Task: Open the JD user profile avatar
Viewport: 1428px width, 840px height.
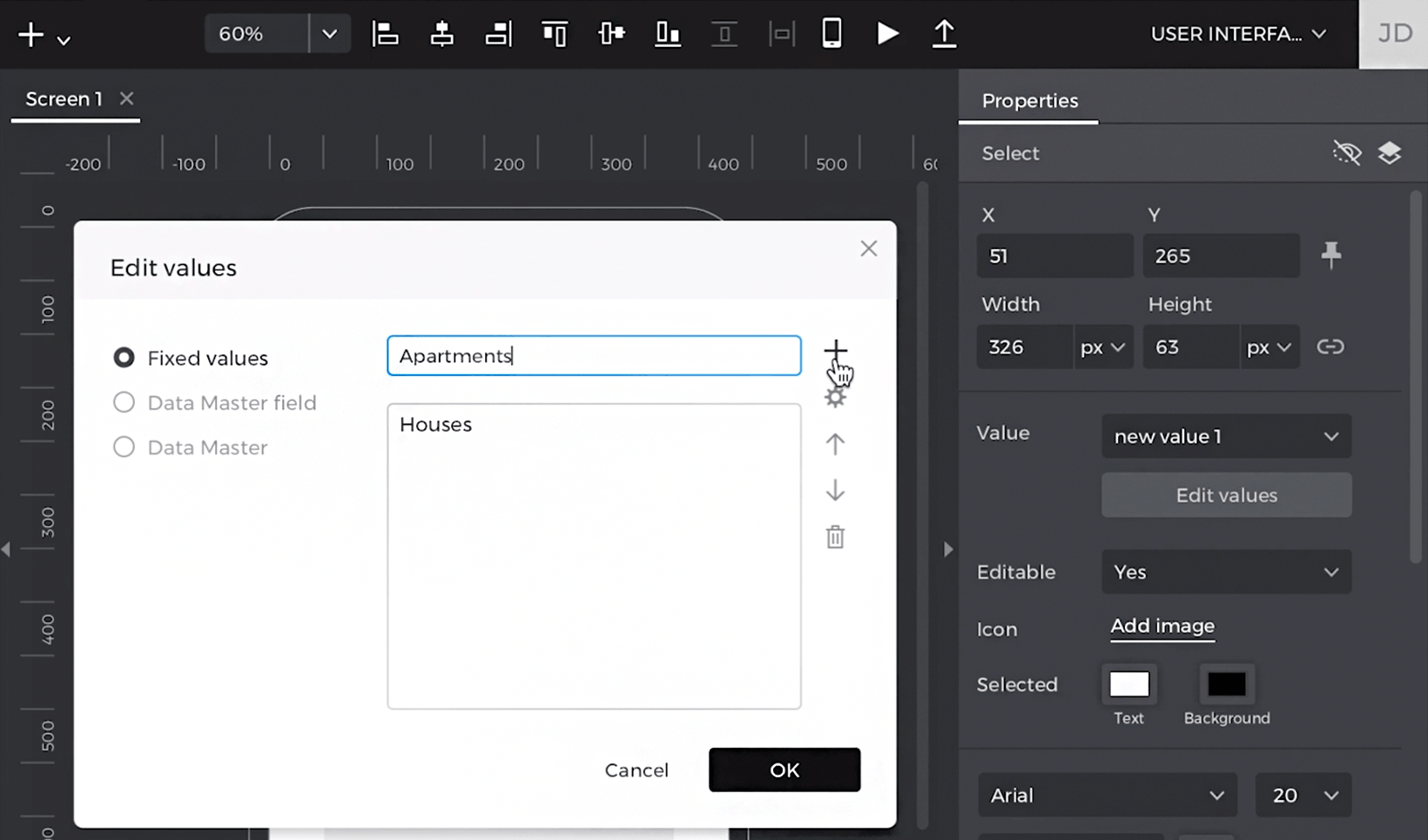Action: pos(1394,34)
